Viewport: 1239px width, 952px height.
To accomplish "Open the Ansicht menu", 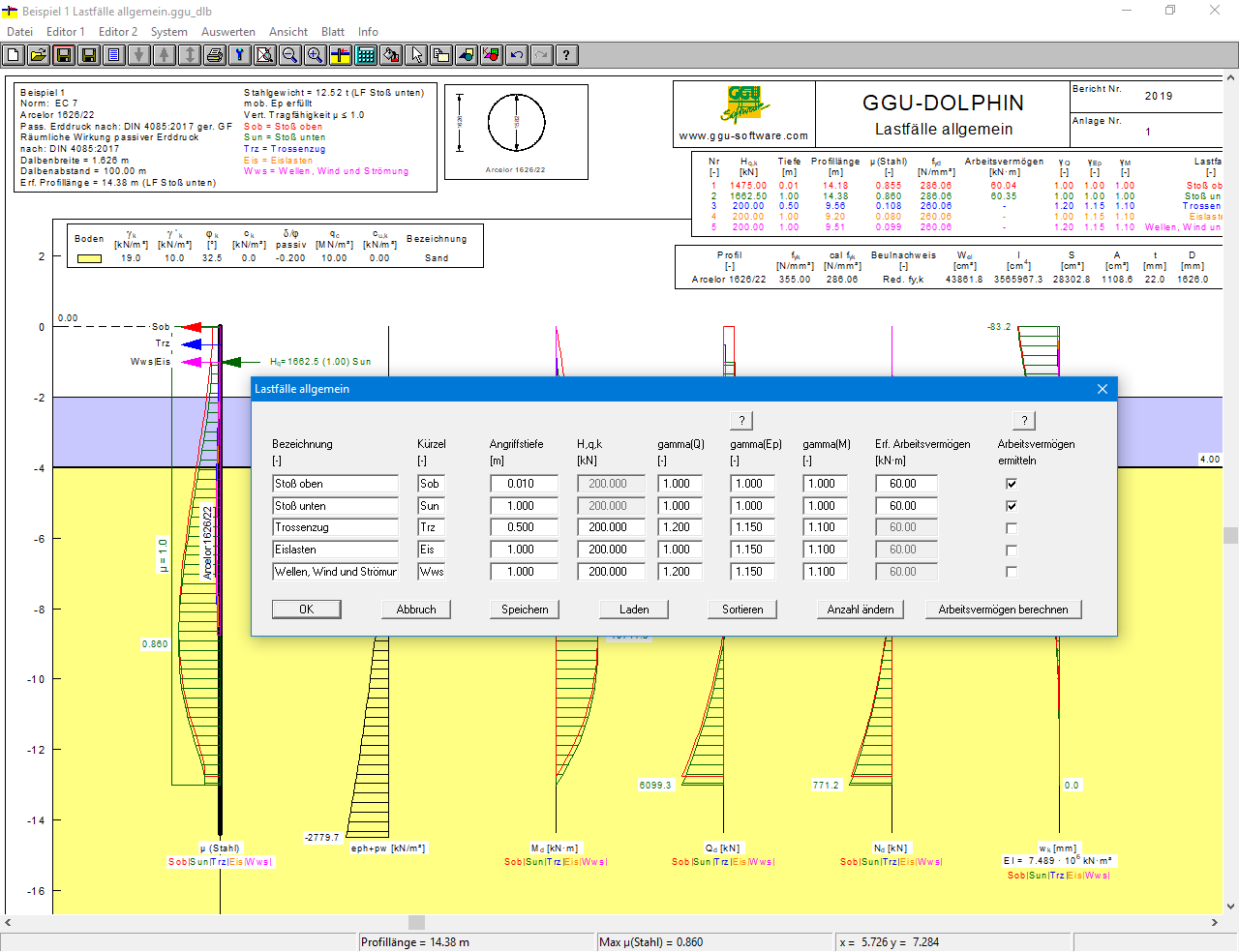I will click(x=288, y=32).
